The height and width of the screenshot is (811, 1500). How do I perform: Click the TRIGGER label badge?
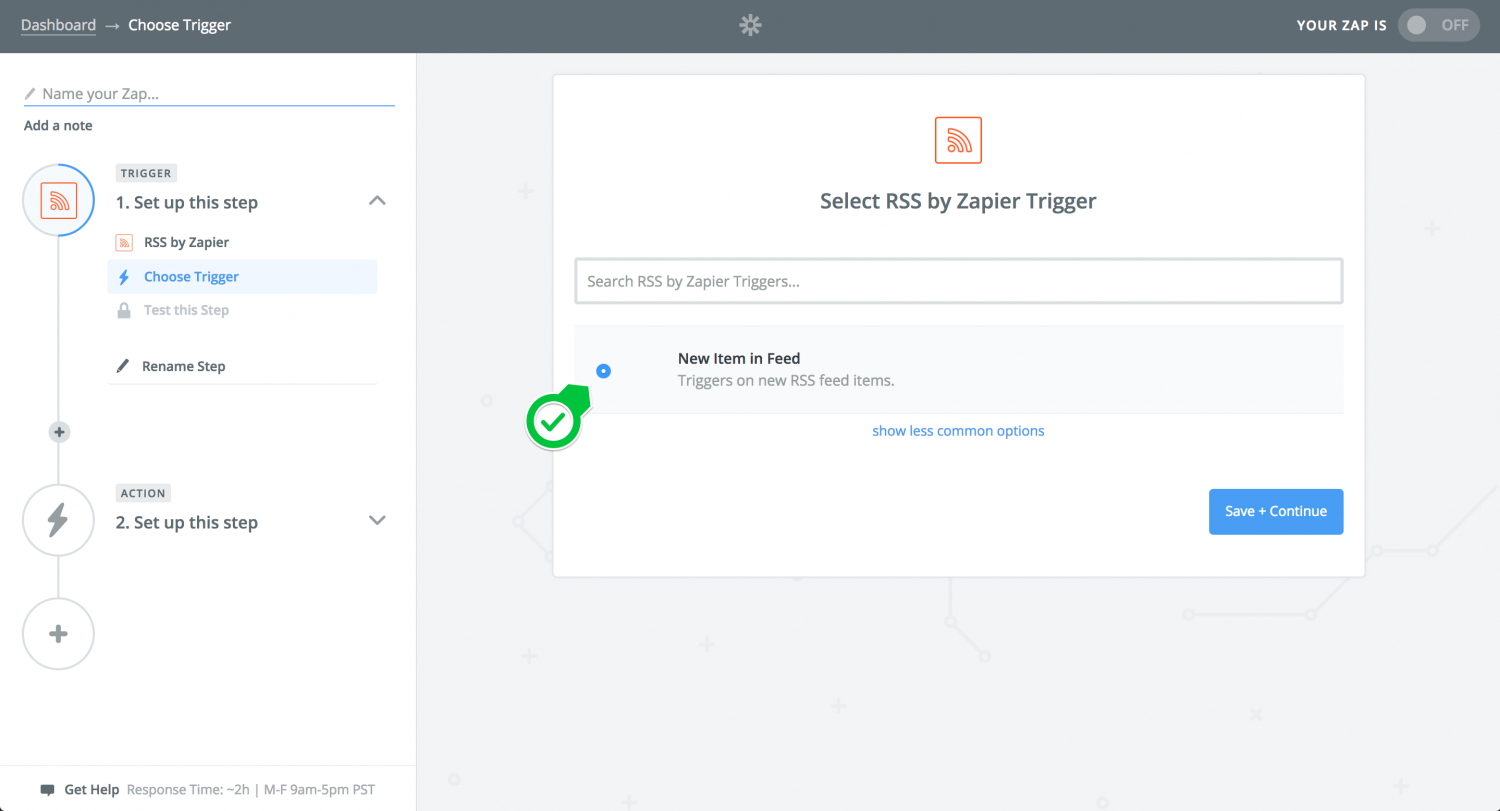click(147, 173)
